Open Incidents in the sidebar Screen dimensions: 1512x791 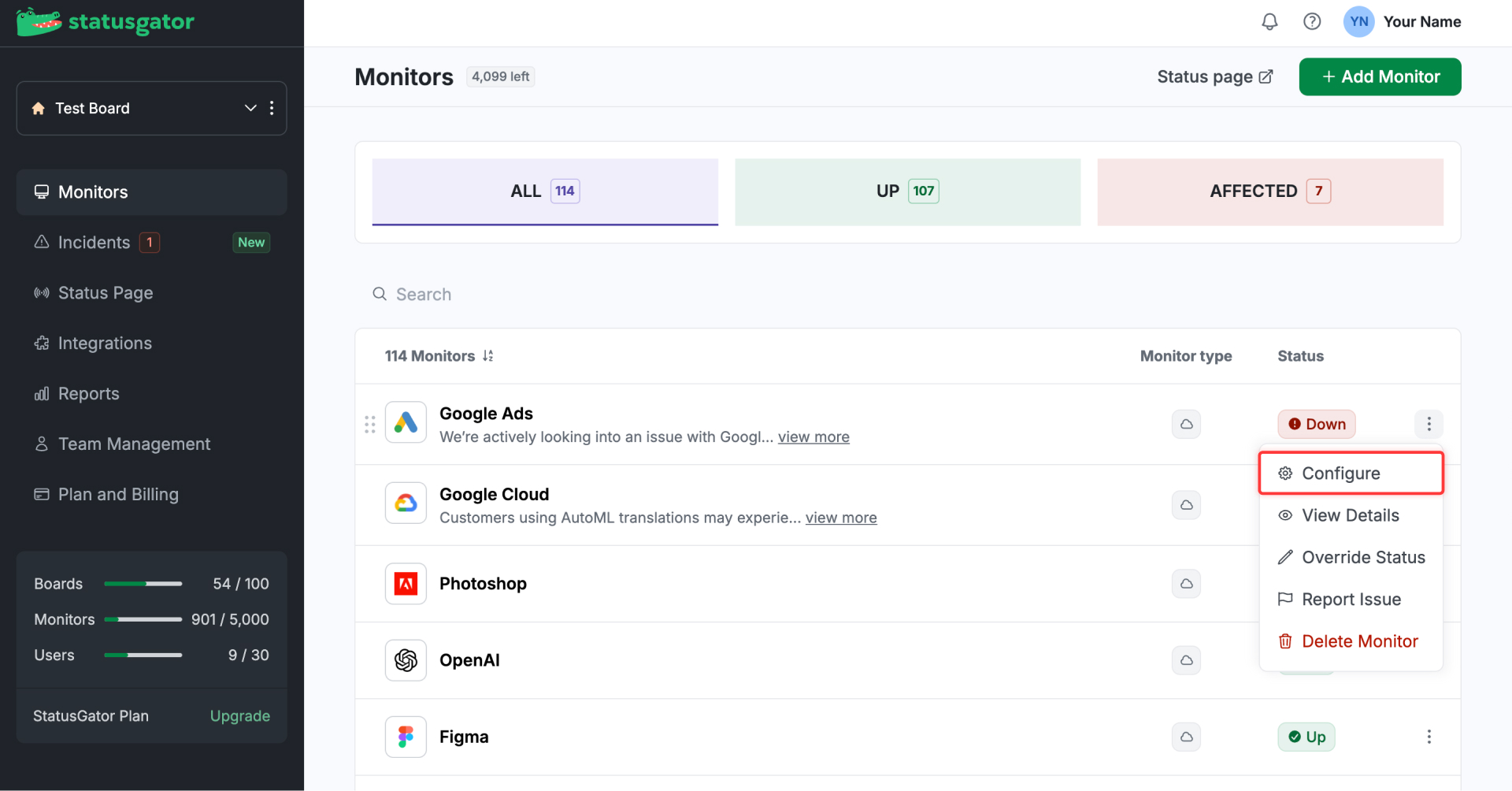pos(151,243)
